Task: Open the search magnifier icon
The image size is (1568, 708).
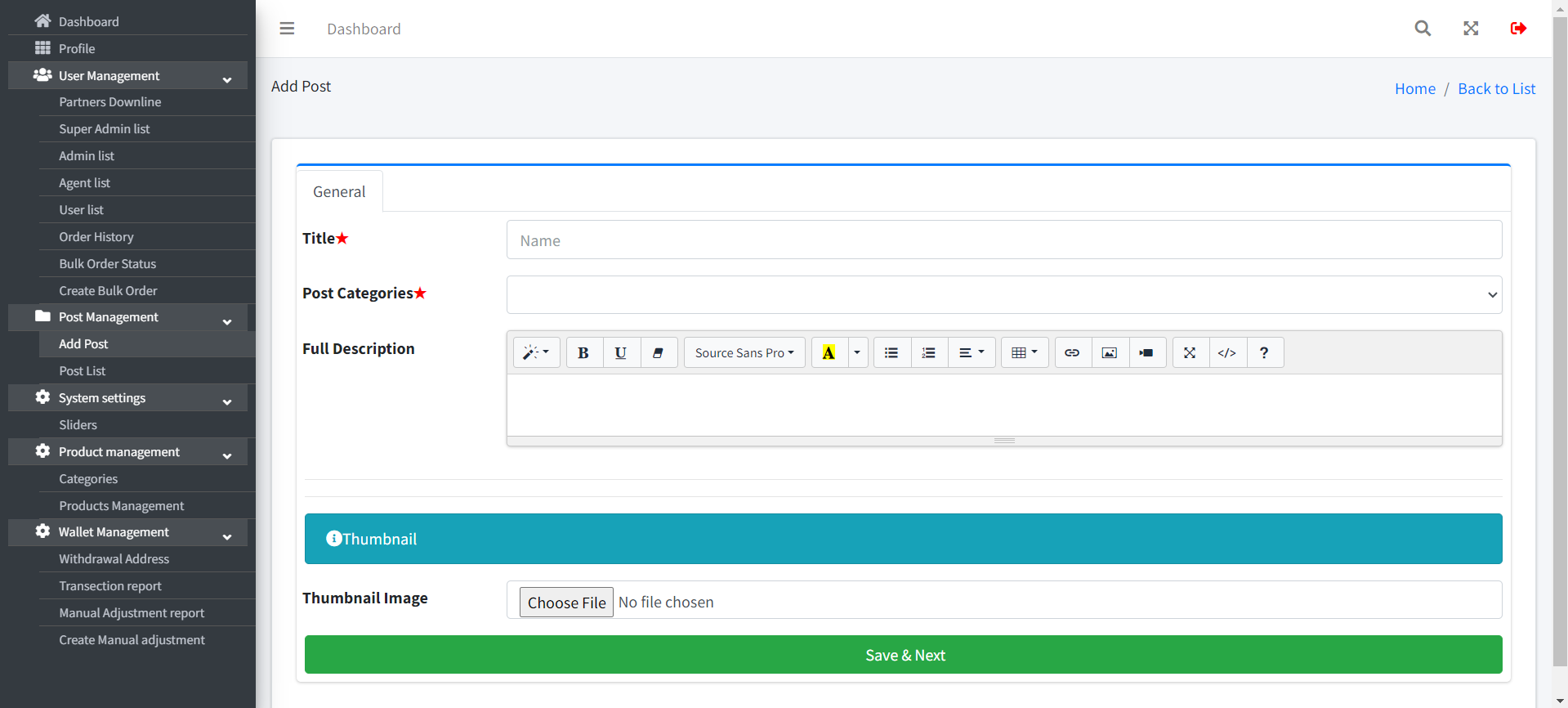Action: pyautogui.click(x=1423, y=29)
